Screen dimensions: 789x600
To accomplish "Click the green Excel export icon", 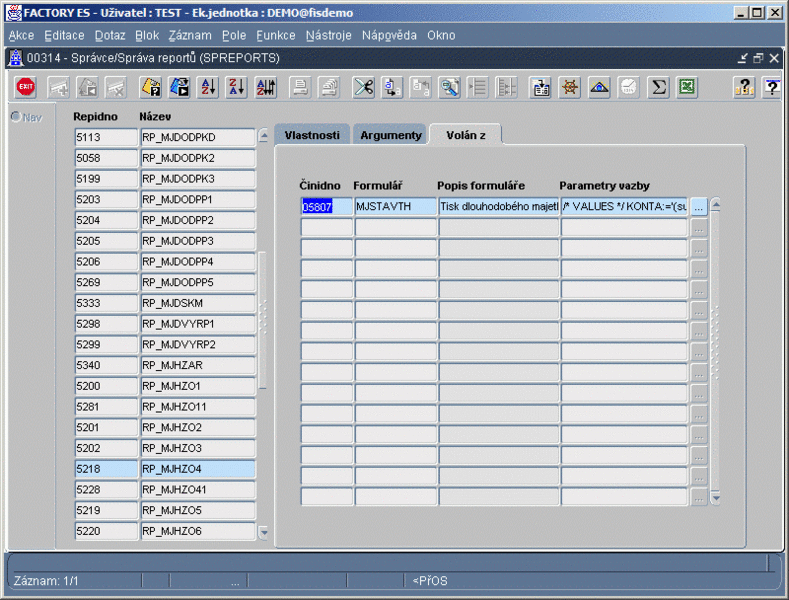I will [687, 88].
